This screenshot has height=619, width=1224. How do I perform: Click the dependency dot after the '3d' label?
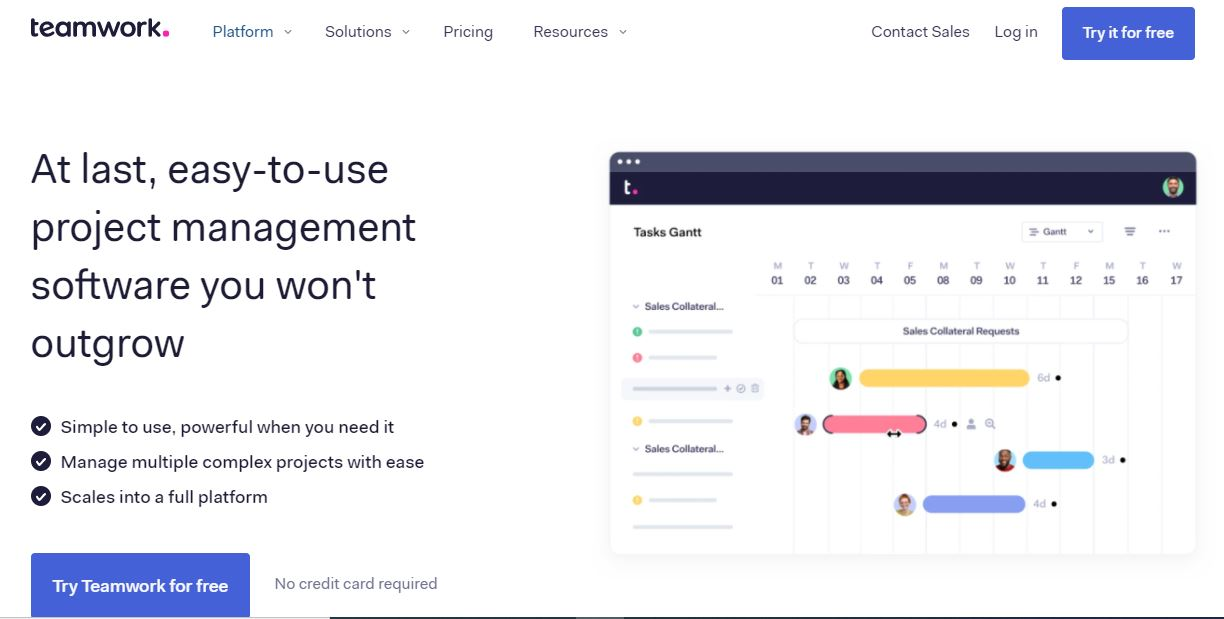pos(1123,460)
